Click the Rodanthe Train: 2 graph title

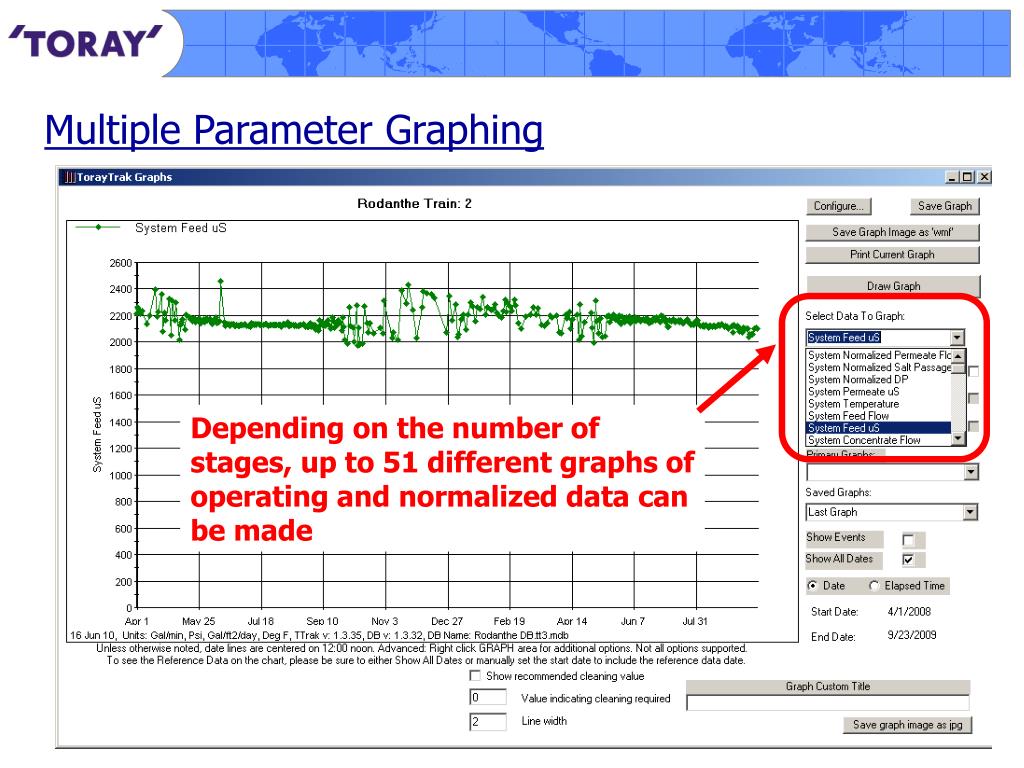pos(414,204)
